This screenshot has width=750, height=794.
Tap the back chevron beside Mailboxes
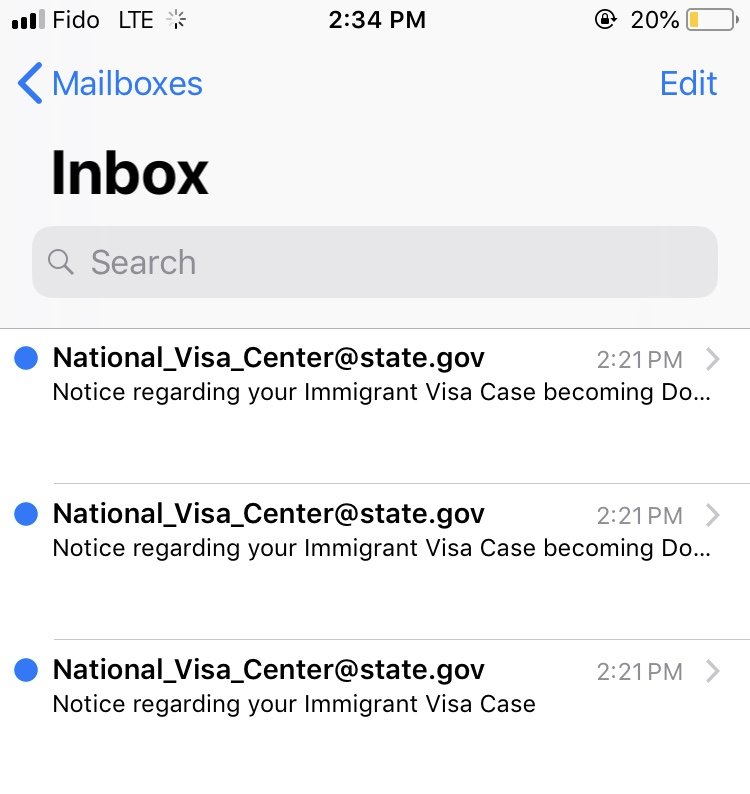click(30, 83)
